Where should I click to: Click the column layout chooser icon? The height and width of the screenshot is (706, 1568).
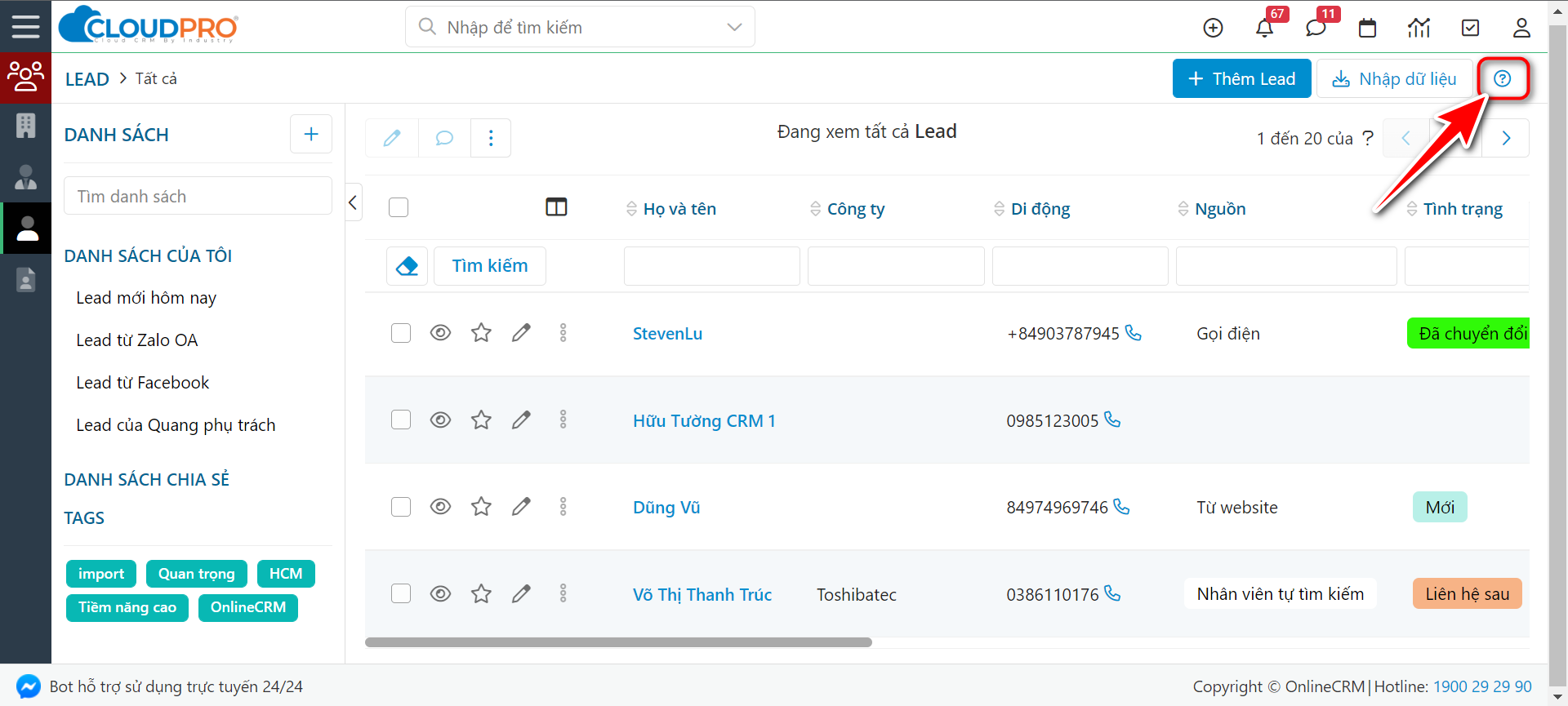[x=556, y=207]
